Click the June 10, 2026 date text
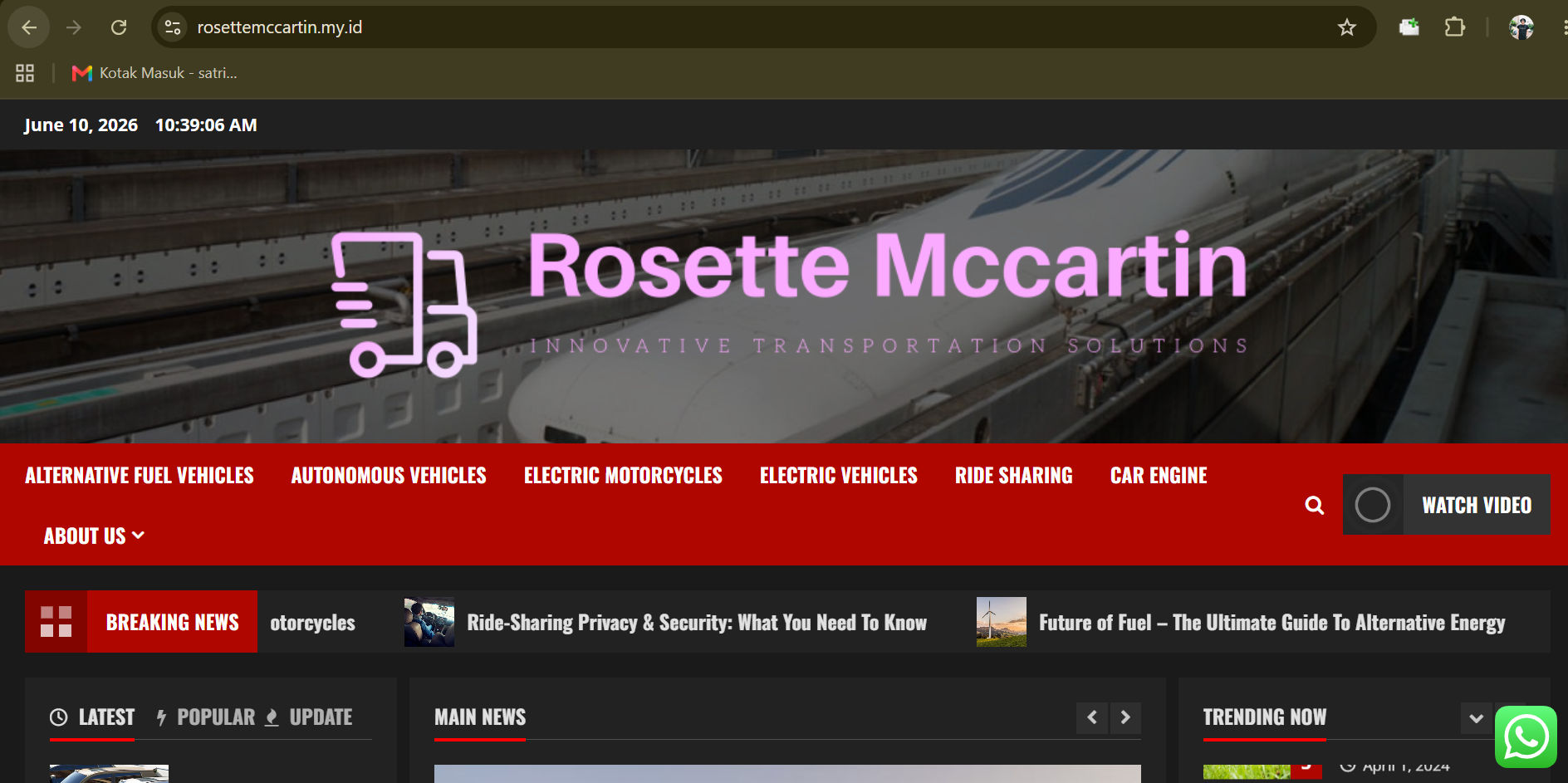The height and width of the screenshot is (783, 1568). tap(81, 125)
